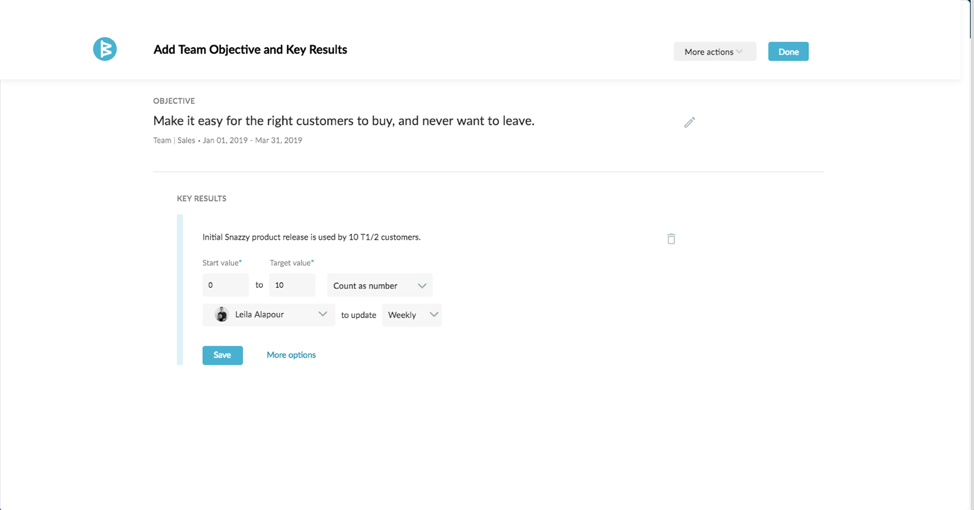The width and height of the screenshot is (974, 510).
Task: Expand the Count as number dropdown
Action: point(380,286)
